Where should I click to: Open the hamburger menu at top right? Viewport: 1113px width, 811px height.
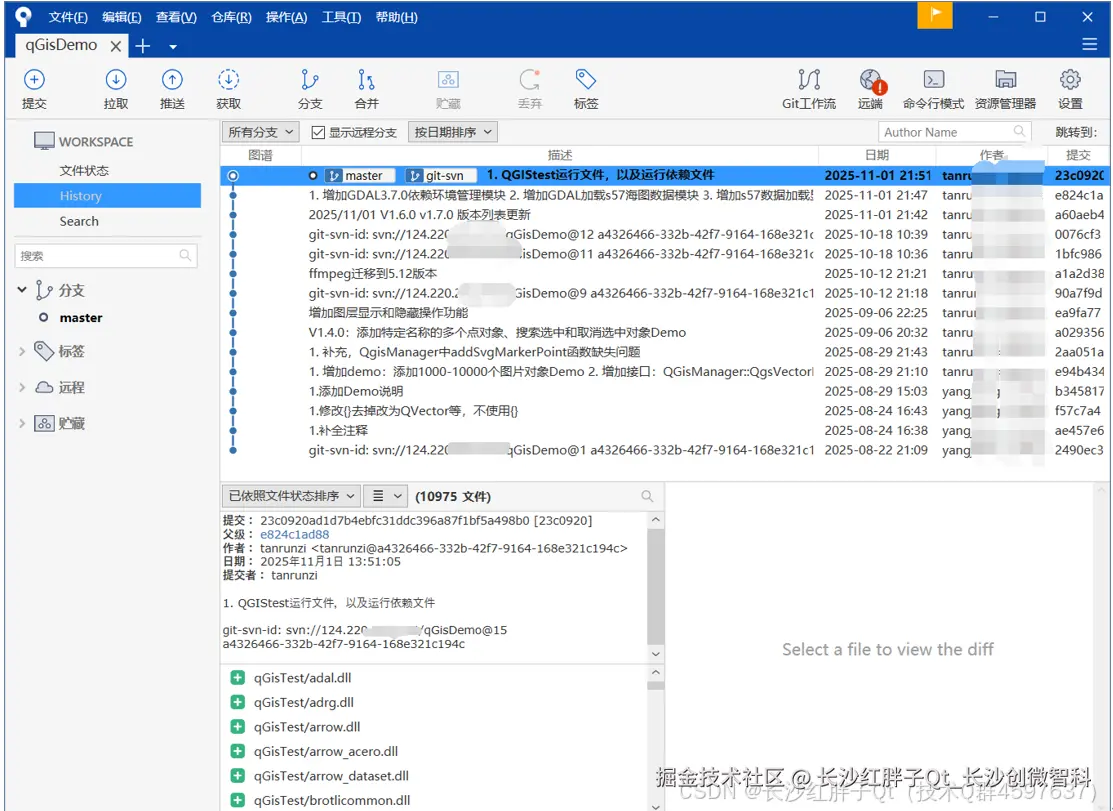[x=1090, y=45]
